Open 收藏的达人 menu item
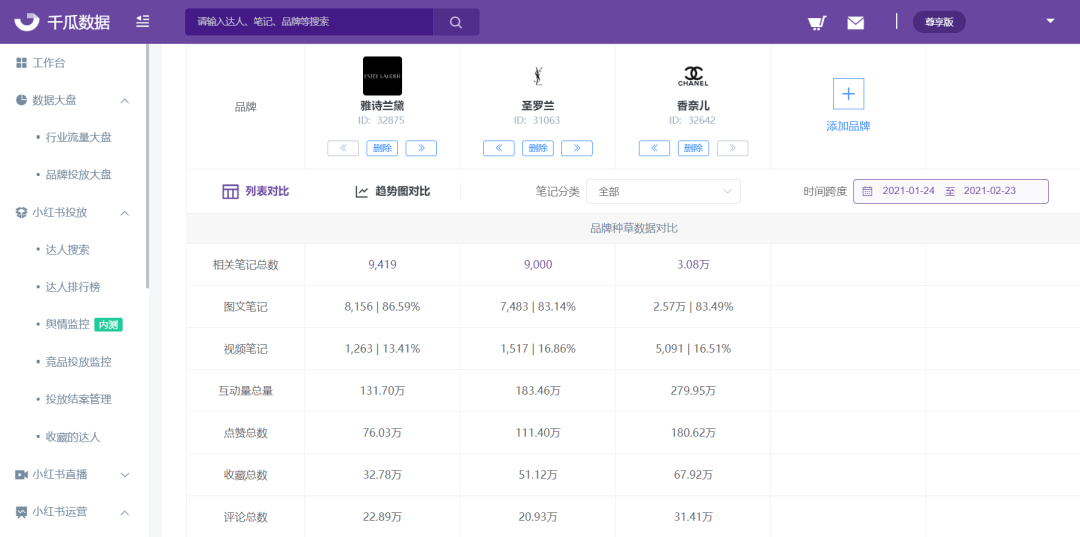This screenshot has width=1080, height=537. (x=73, y=436)
